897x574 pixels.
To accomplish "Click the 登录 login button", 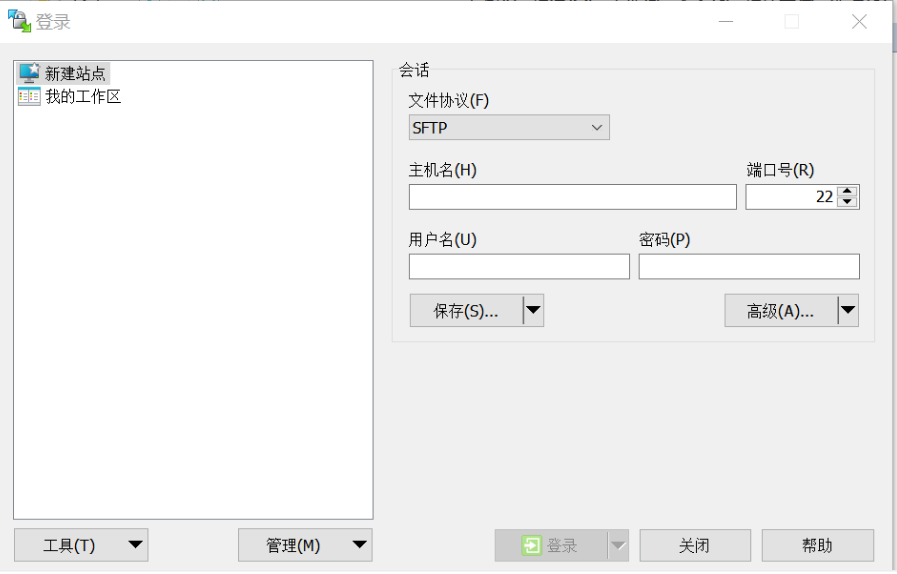I will click(x=551, y=545).
